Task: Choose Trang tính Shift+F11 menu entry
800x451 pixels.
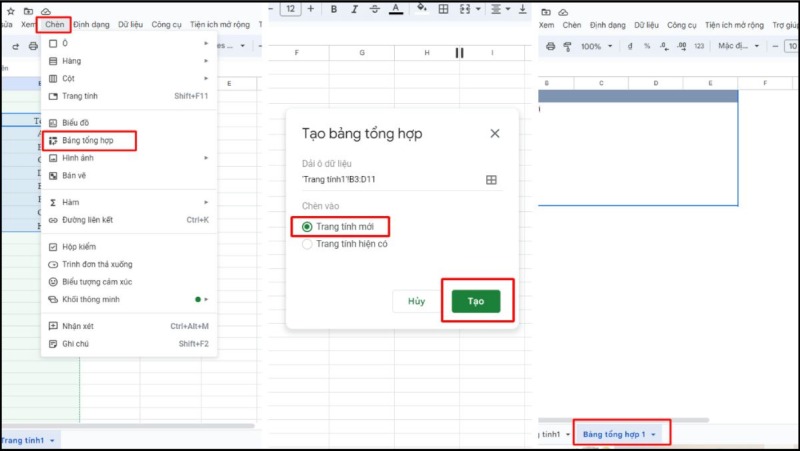Action: point(129,96)
